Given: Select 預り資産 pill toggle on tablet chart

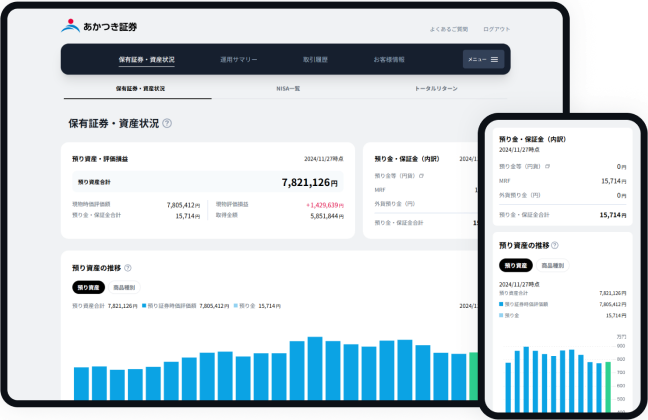Looking at the screenshot, I should tap(88, 287).
